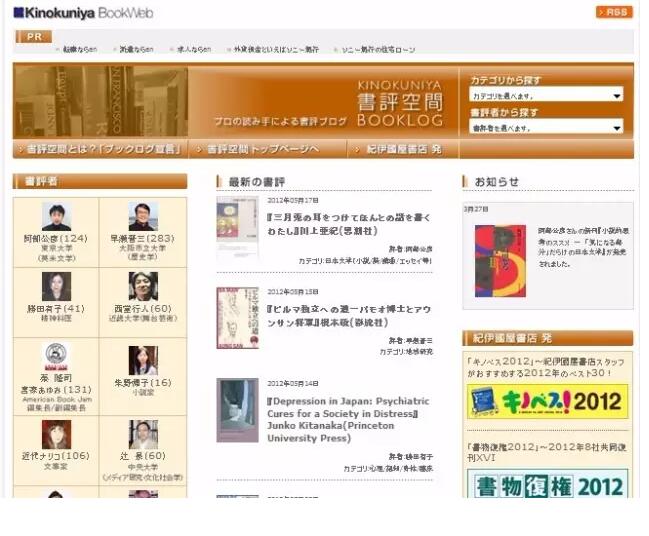Click reviewer photo of 阿部公彦

[56, 217]
